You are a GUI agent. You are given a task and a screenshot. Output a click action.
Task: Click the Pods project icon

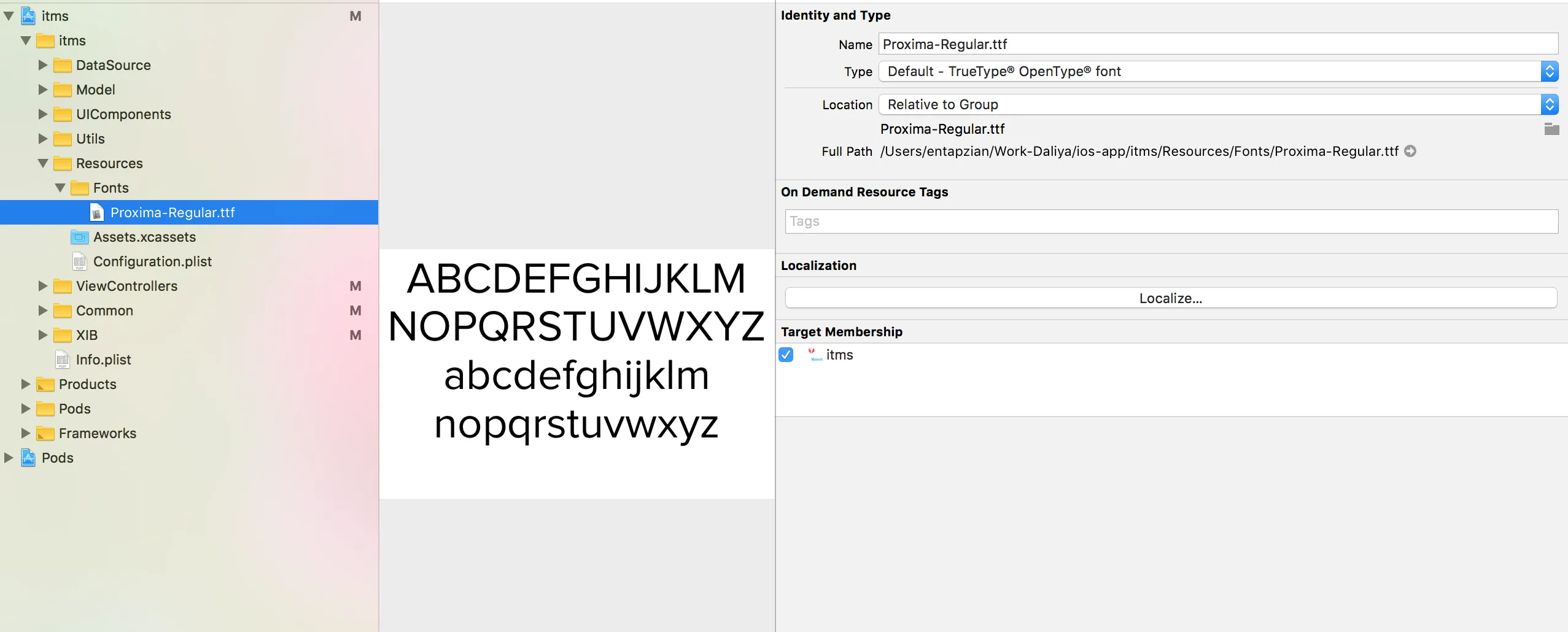point(28,458)
